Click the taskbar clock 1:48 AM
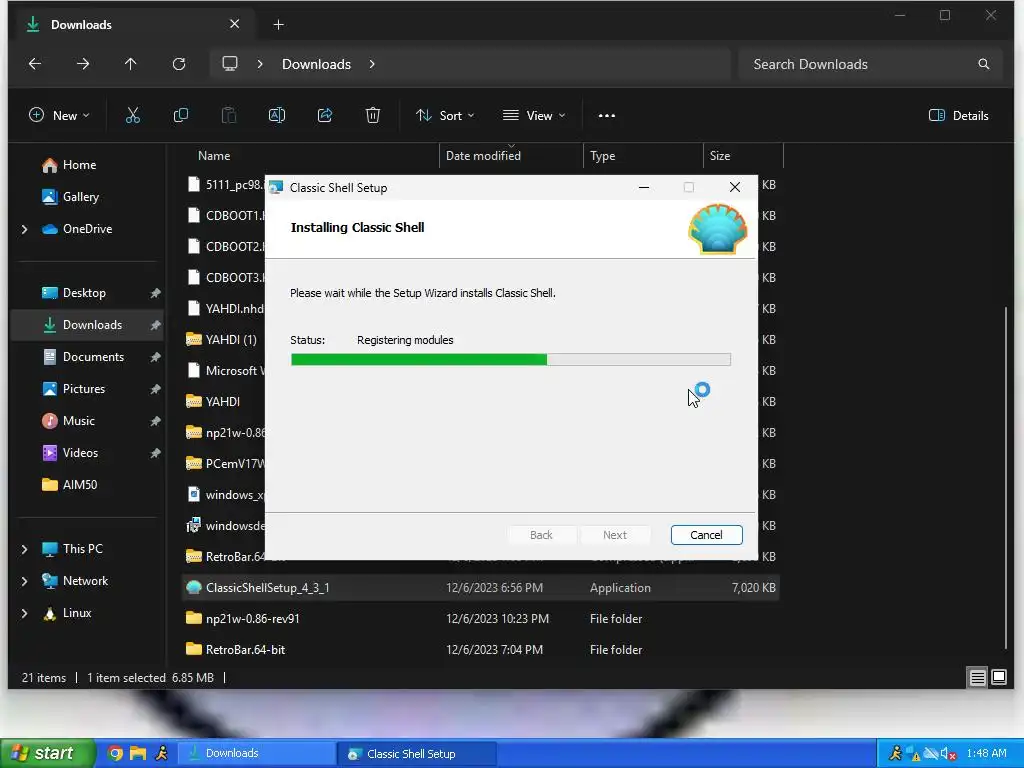Viewport: 1024px width, 768px height. pos(986,753)
